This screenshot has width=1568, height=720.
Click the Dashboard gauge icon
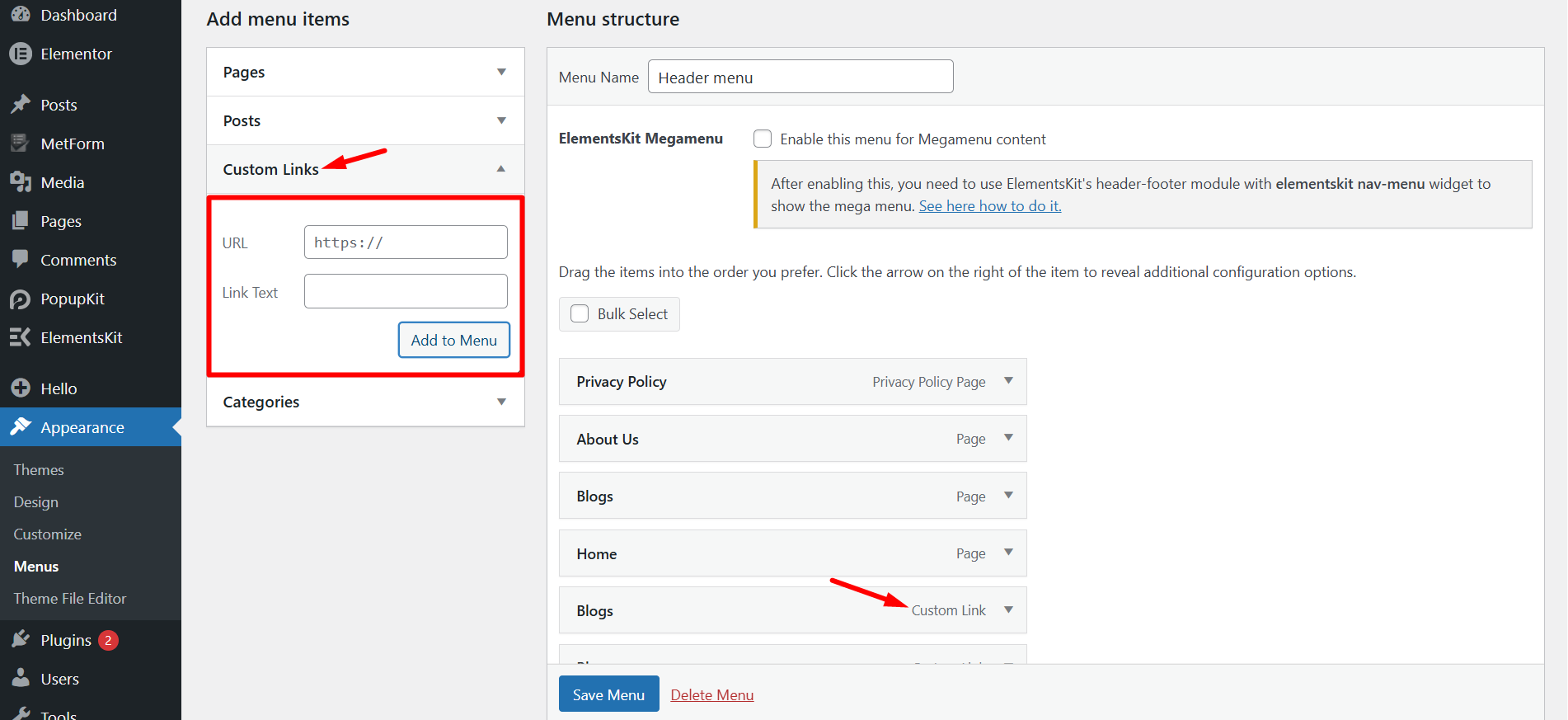coord(21,15)
